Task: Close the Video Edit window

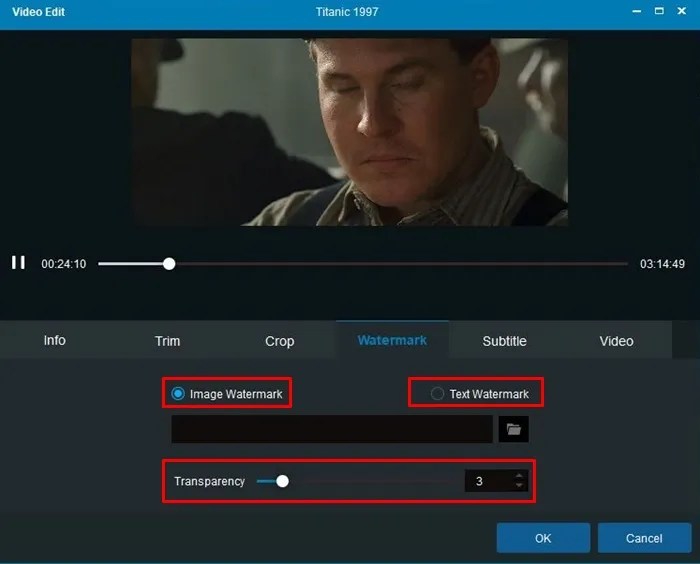Action: point(682,11)
